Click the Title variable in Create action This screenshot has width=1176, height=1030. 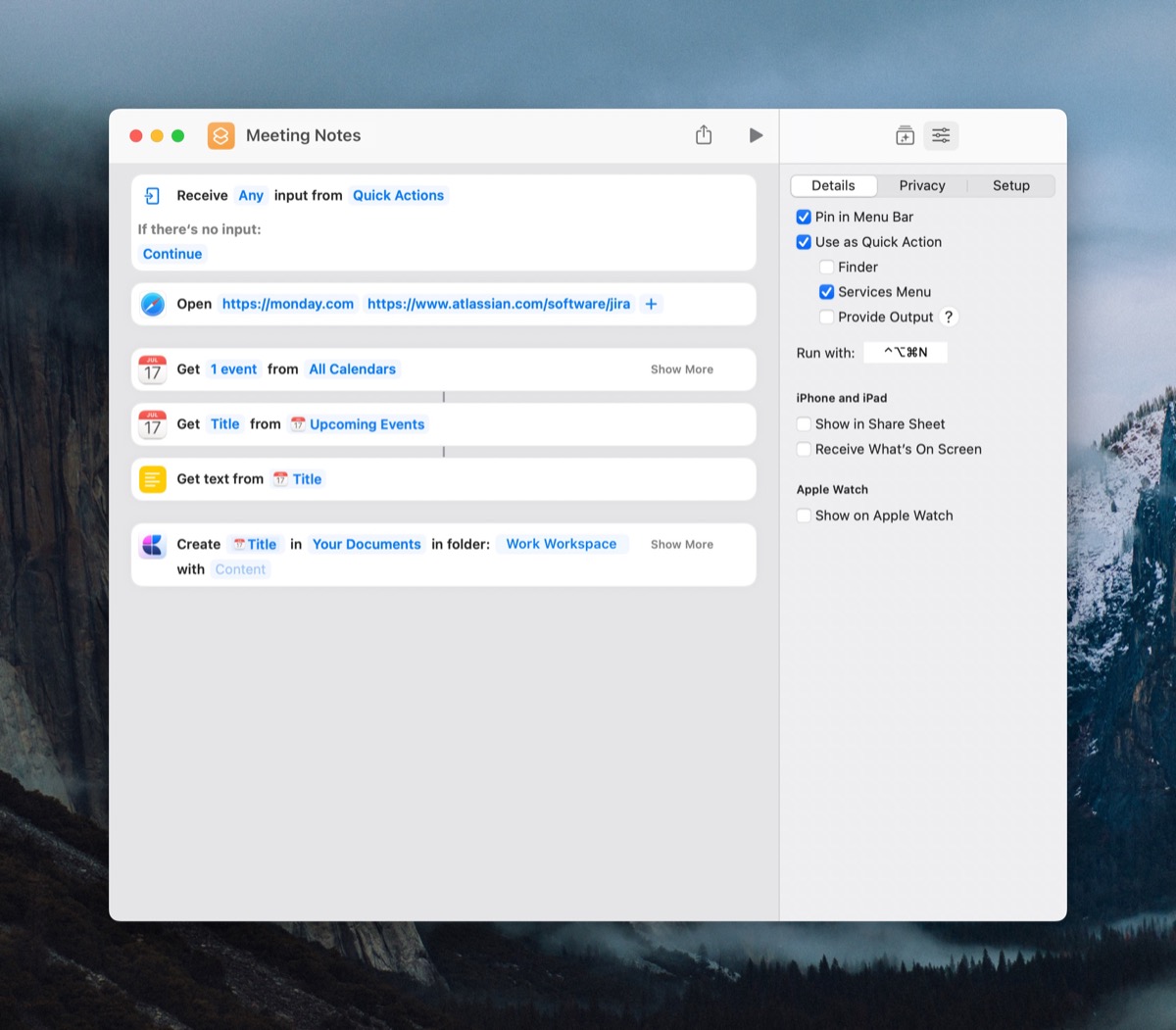[x=255, y=544]
